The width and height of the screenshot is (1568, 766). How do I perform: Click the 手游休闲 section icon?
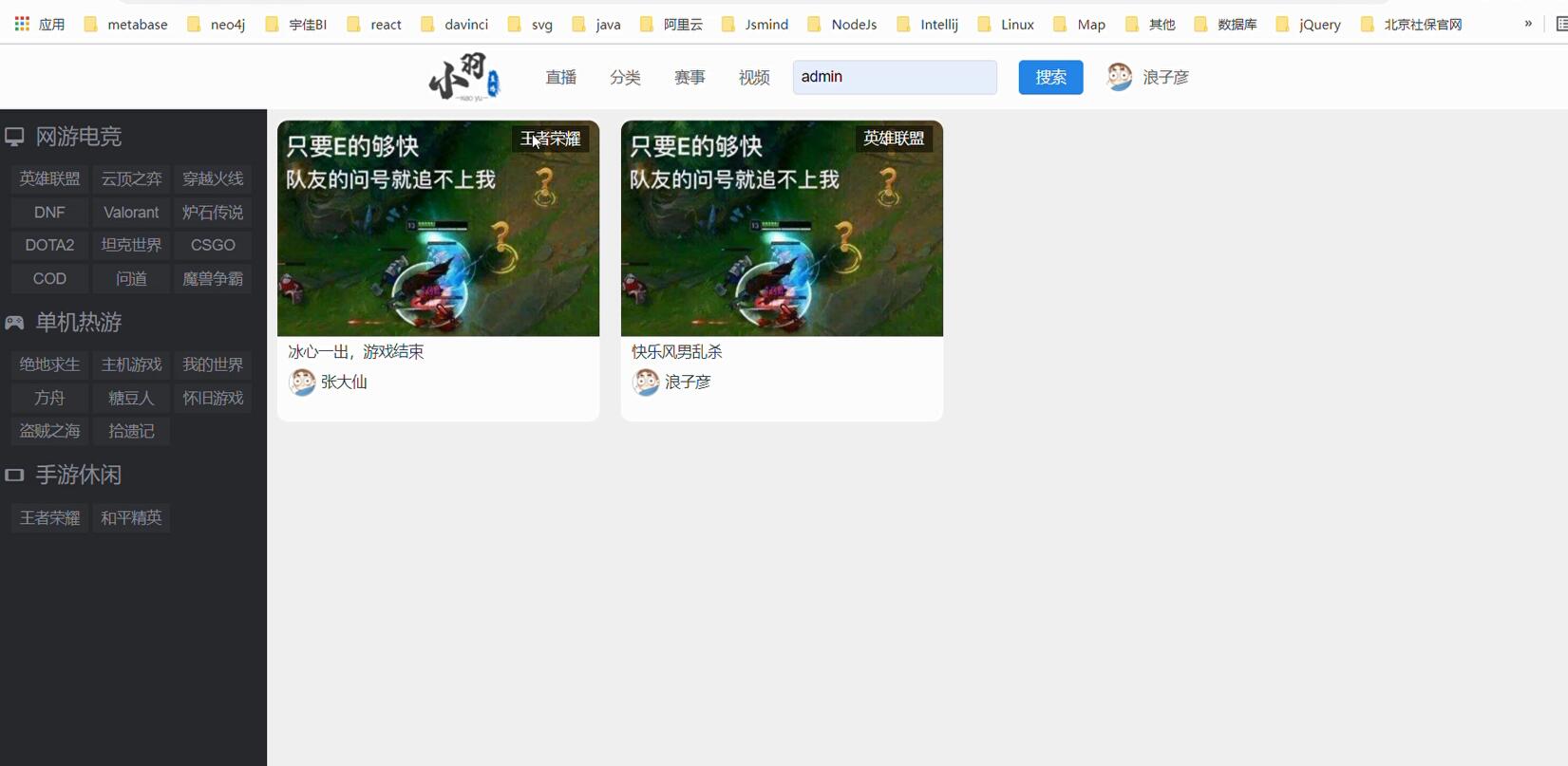point(14,475)
